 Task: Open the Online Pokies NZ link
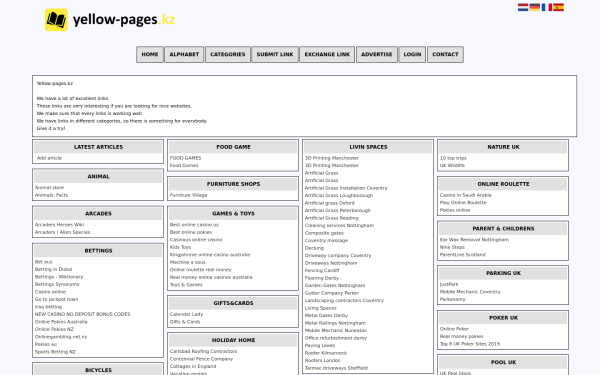(54, 329)
